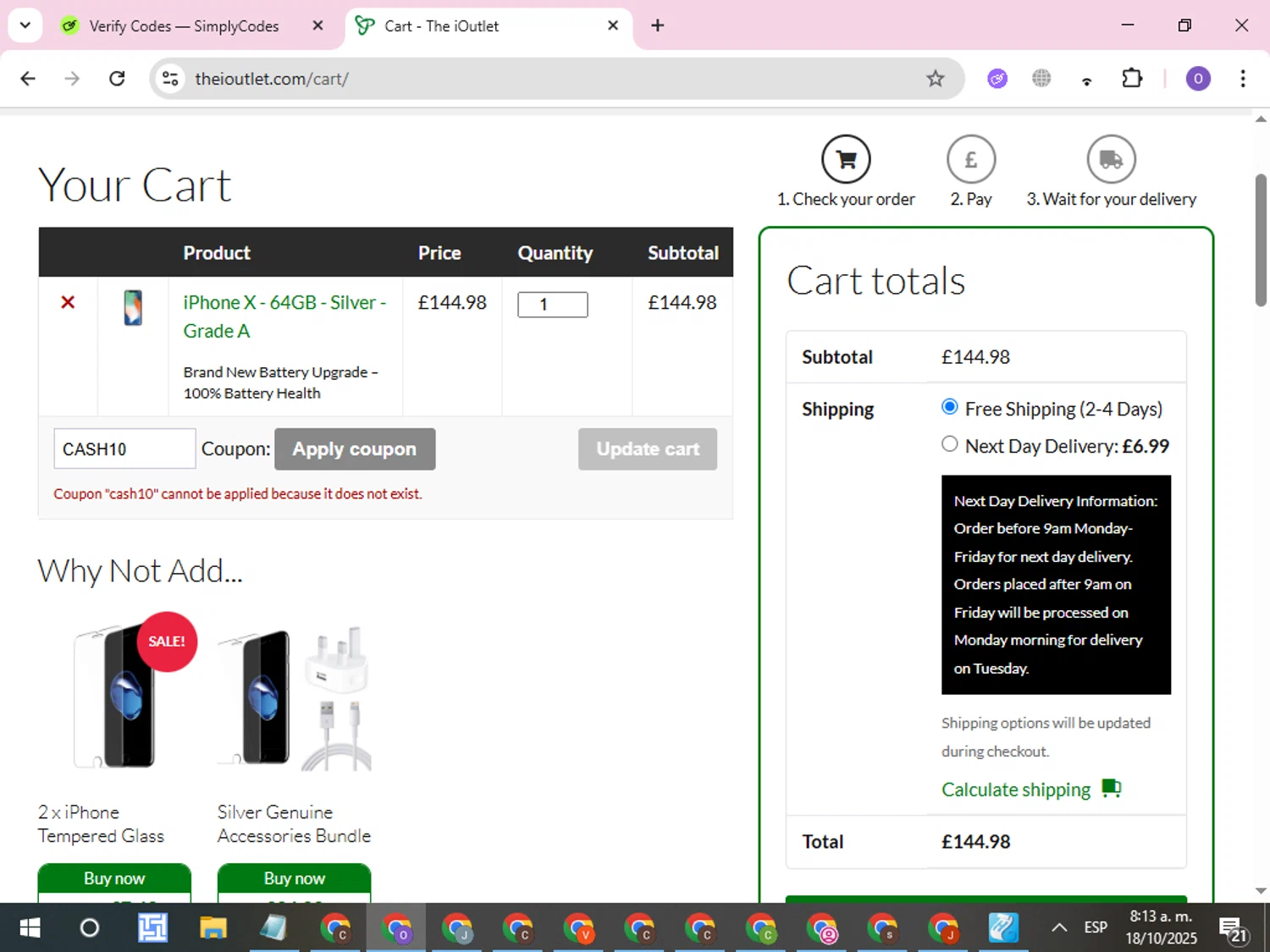Open the purple SimplyCodes extension icon

pos(997,79)
